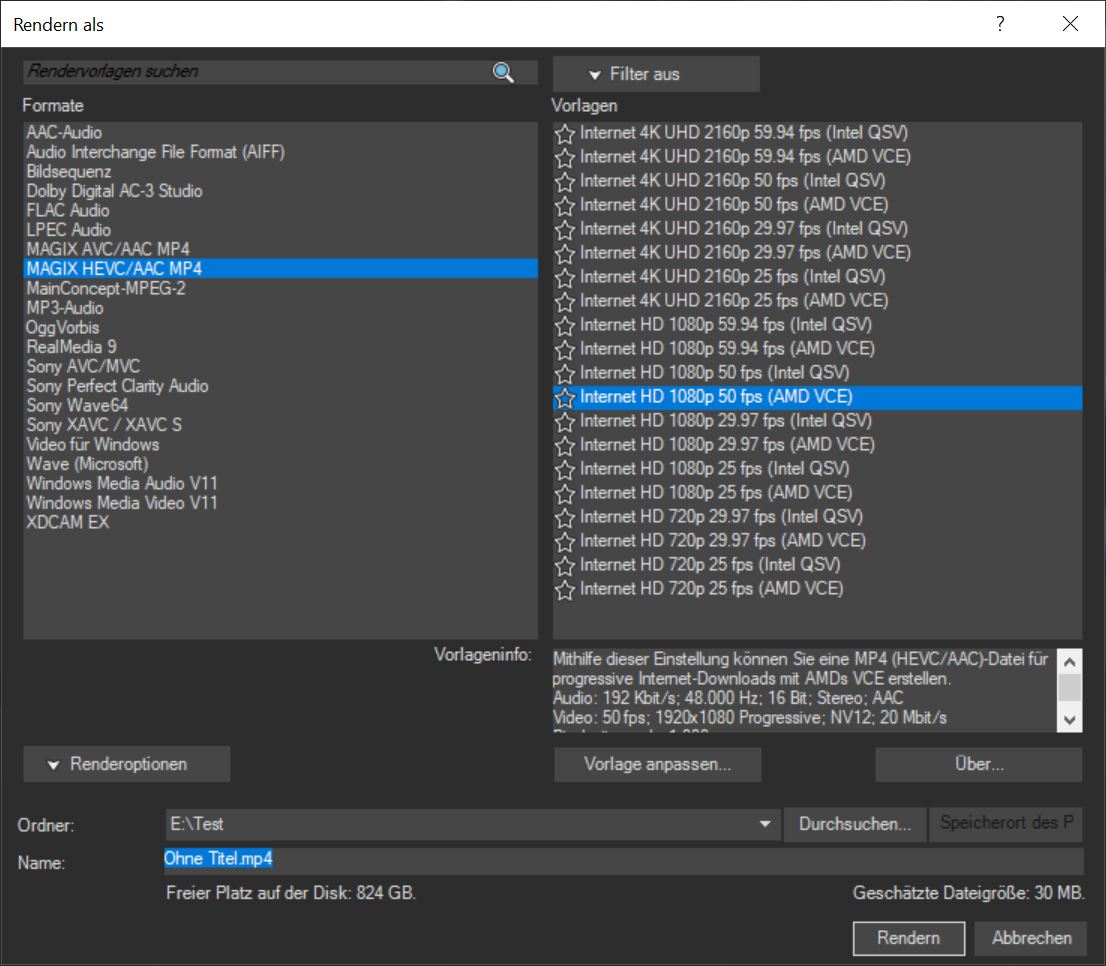Select Audio Interchange File Format (AIFF)
The image size is (1106, 966).
click(x=280, y=152)
